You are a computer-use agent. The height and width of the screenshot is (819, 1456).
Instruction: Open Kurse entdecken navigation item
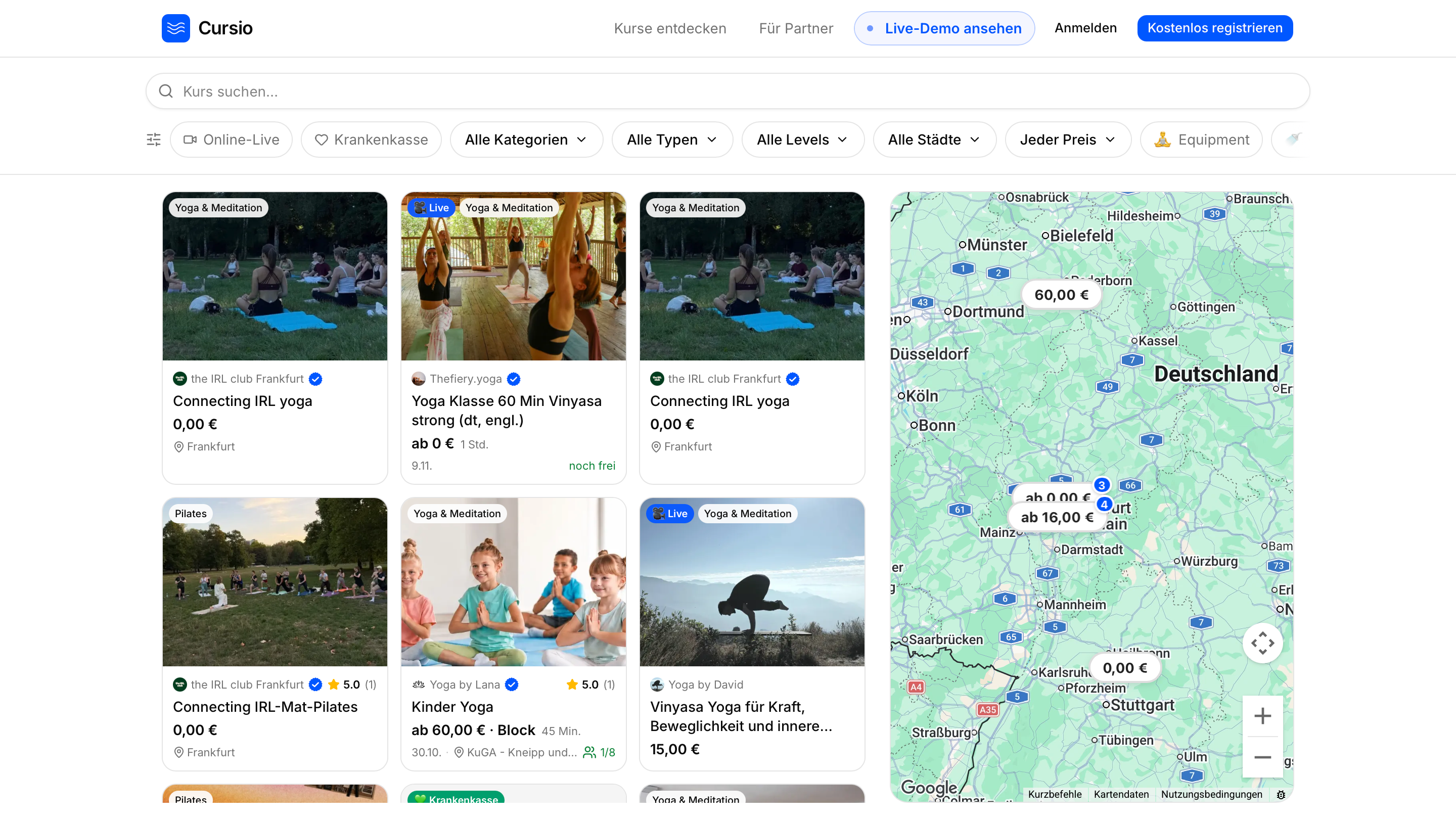click(670, 28)
